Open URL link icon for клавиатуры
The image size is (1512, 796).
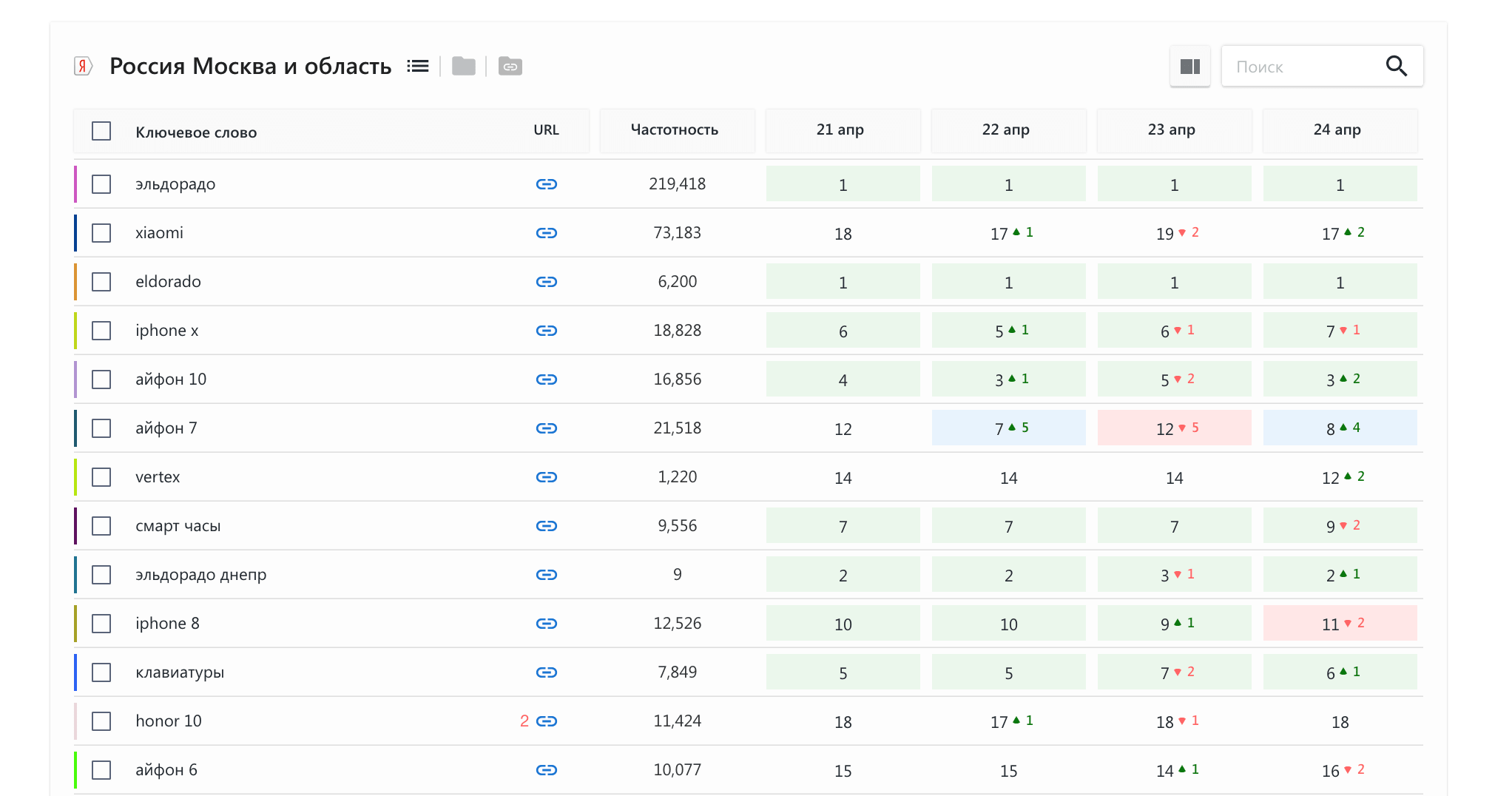[x=547, y=672]
